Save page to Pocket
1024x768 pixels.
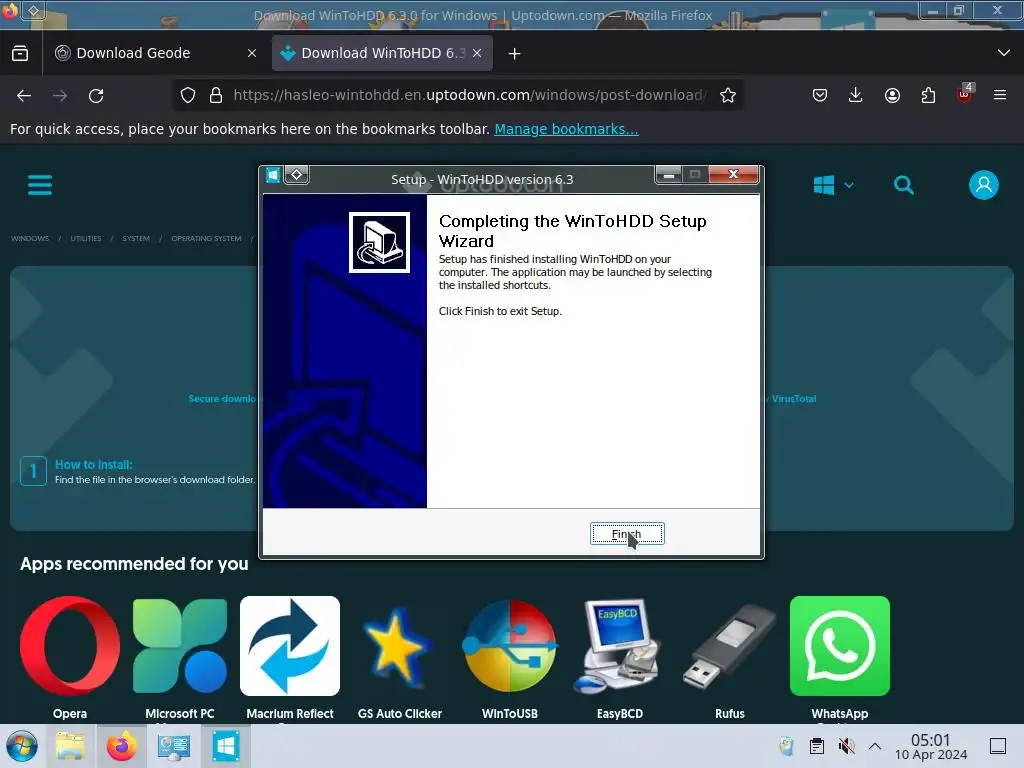tap(820, 95)
